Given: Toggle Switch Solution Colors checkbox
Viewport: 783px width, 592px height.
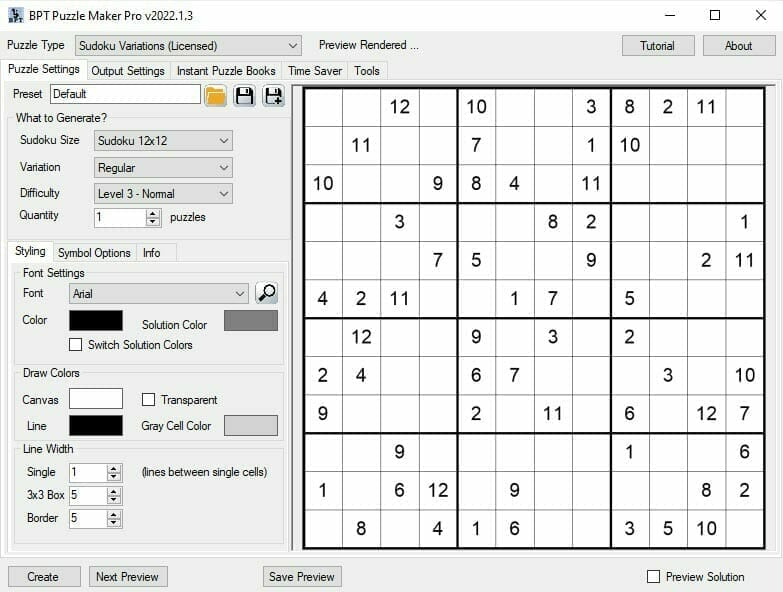Looking at the screenshot, I should click(x=75, y=345).
